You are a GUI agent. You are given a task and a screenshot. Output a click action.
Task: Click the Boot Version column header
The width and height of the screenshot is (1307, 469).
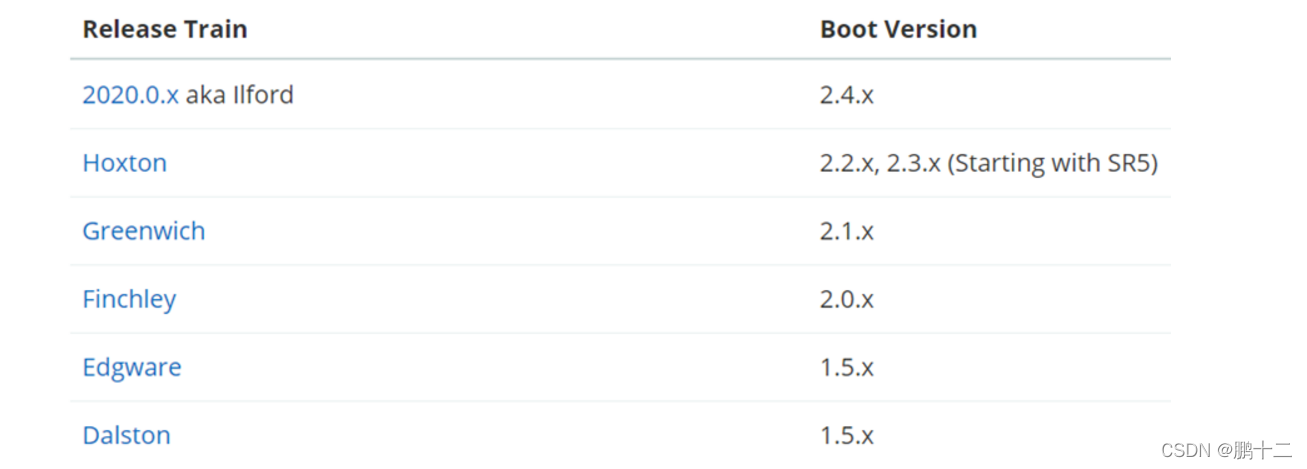pyautogui.click(x=898, y=29)
